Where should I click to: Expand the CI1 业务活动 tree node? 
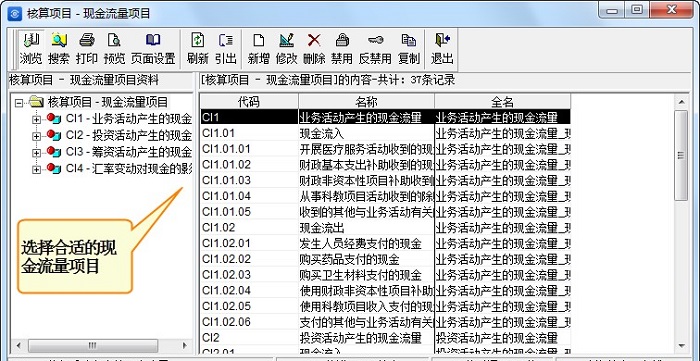coord(37,119)
